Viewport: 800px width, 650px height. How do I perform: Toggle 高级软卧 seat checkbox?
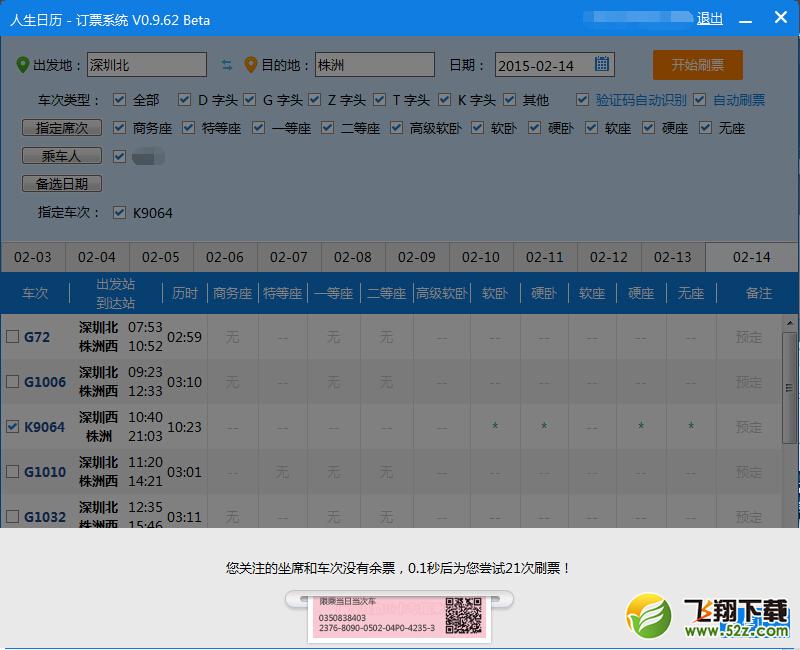coord(396,128)
